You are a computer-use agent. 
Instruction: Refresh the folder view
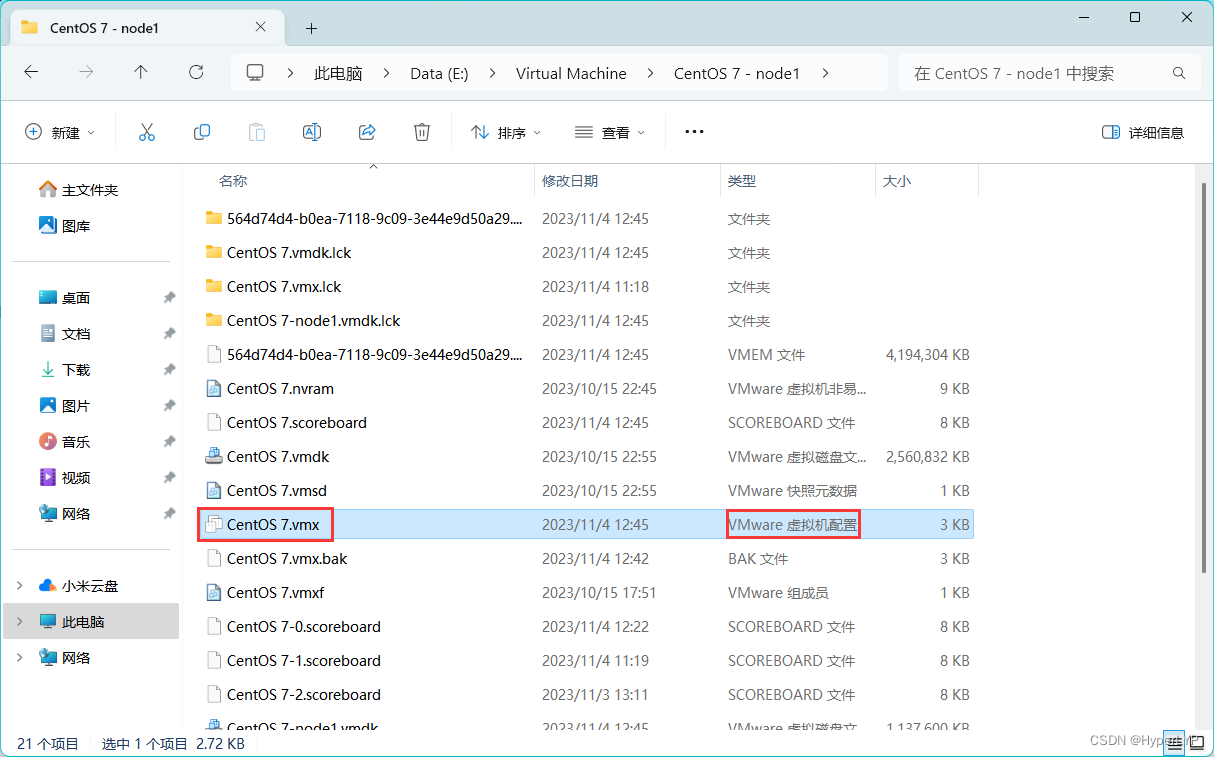(196, 72)
